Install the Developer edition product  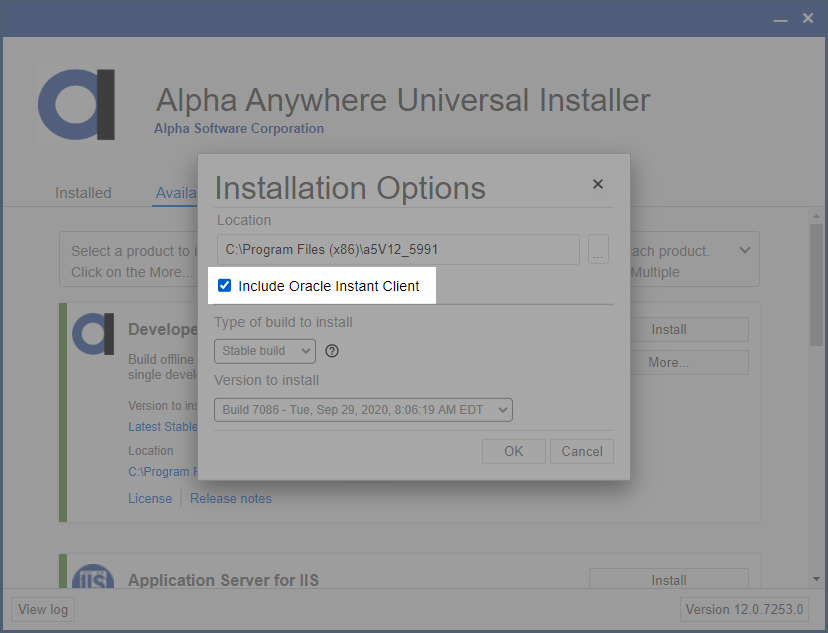click(689, 329)
